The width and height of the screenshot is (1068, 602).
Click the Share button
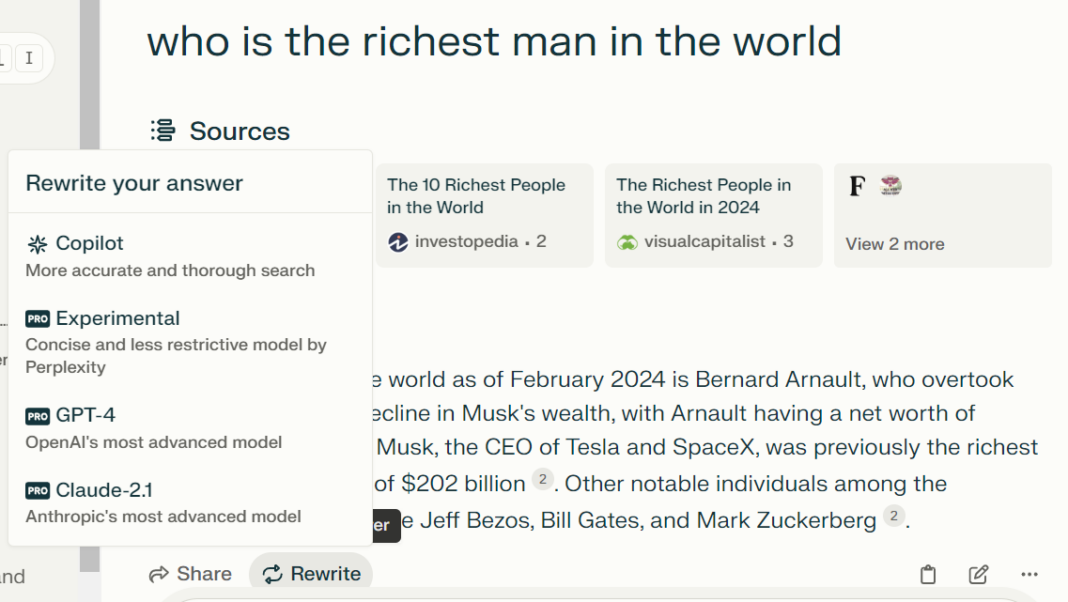click(190, 573)
